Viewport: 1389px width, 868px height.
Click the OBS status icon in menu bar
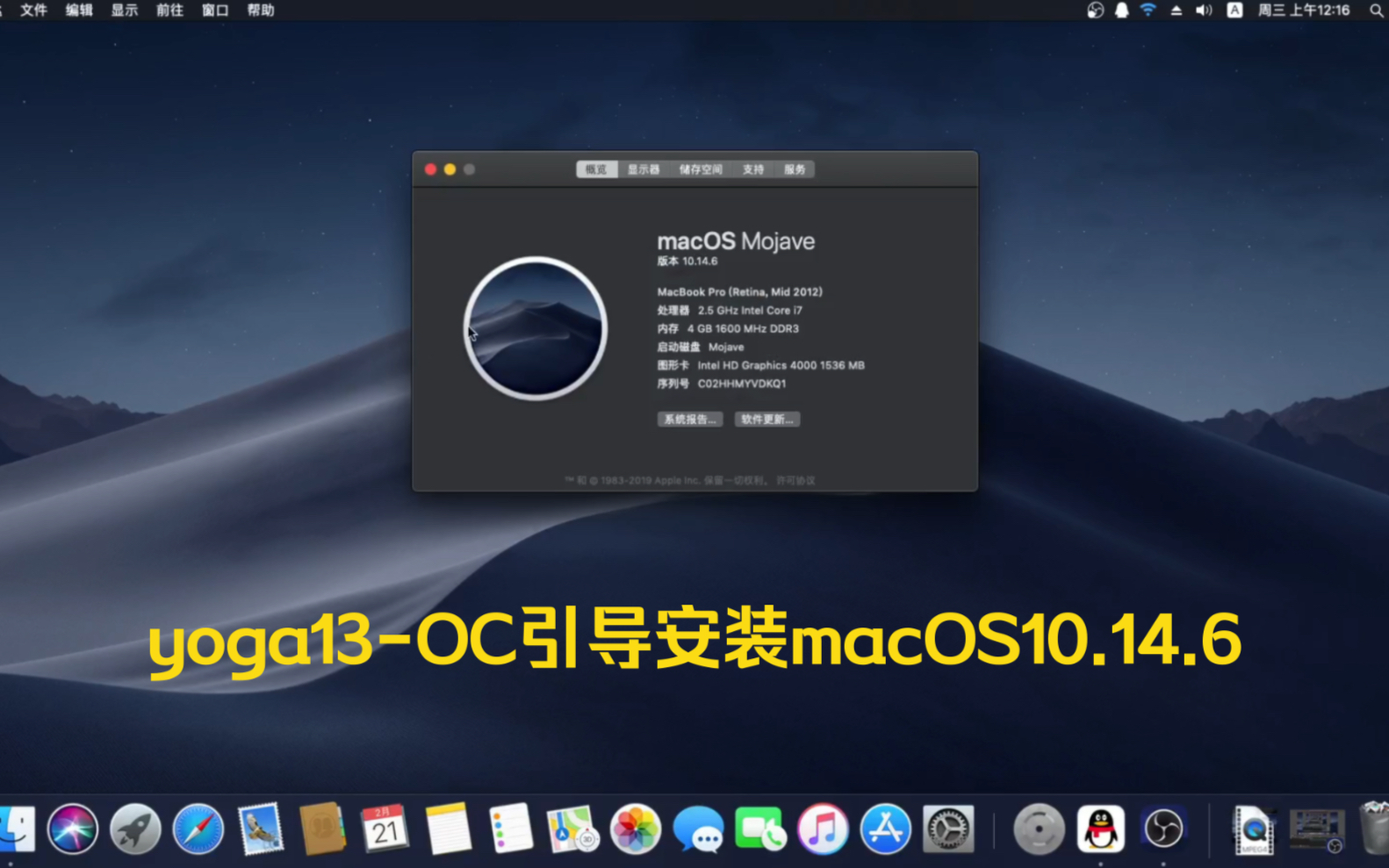(x=1095, y=11)
